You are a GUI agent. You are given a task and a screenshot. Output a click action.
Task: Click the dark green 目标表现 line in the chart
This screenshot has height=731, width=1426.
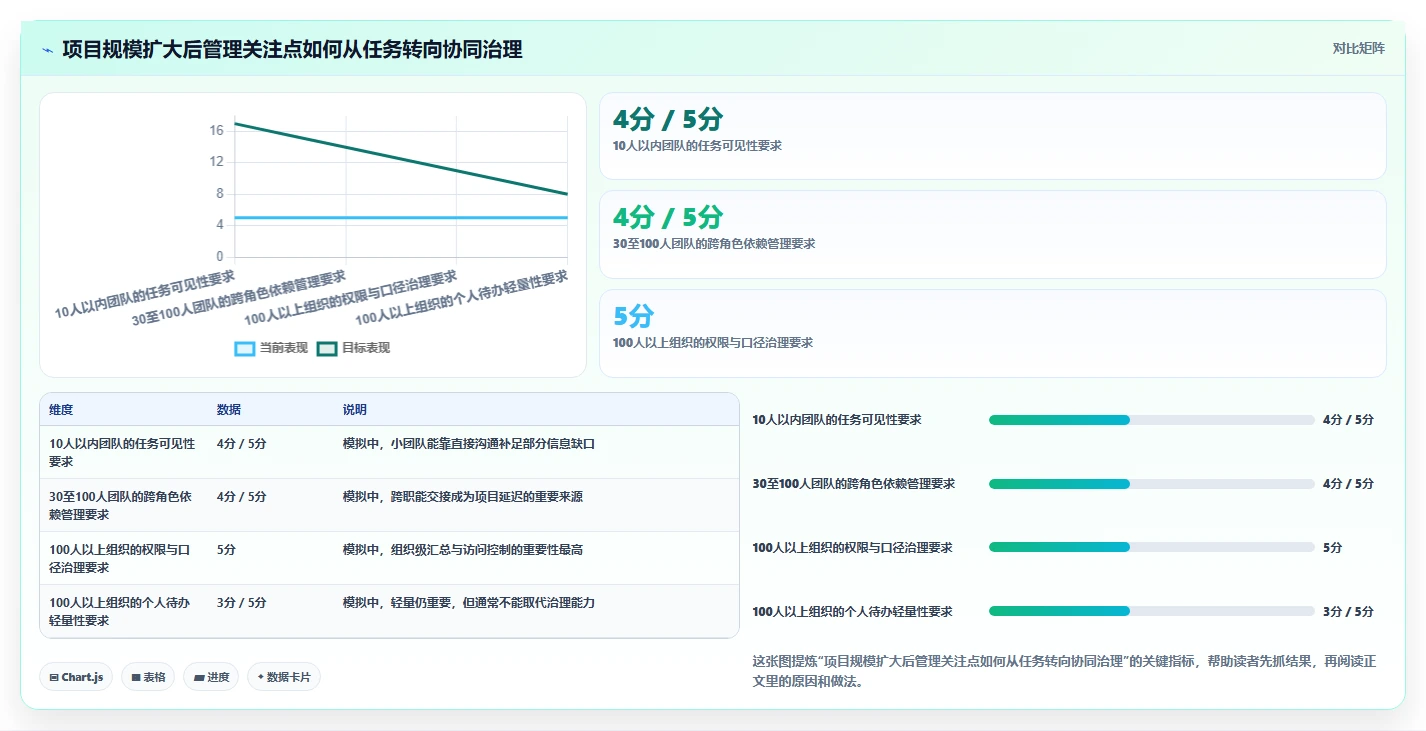pos(401,158)
